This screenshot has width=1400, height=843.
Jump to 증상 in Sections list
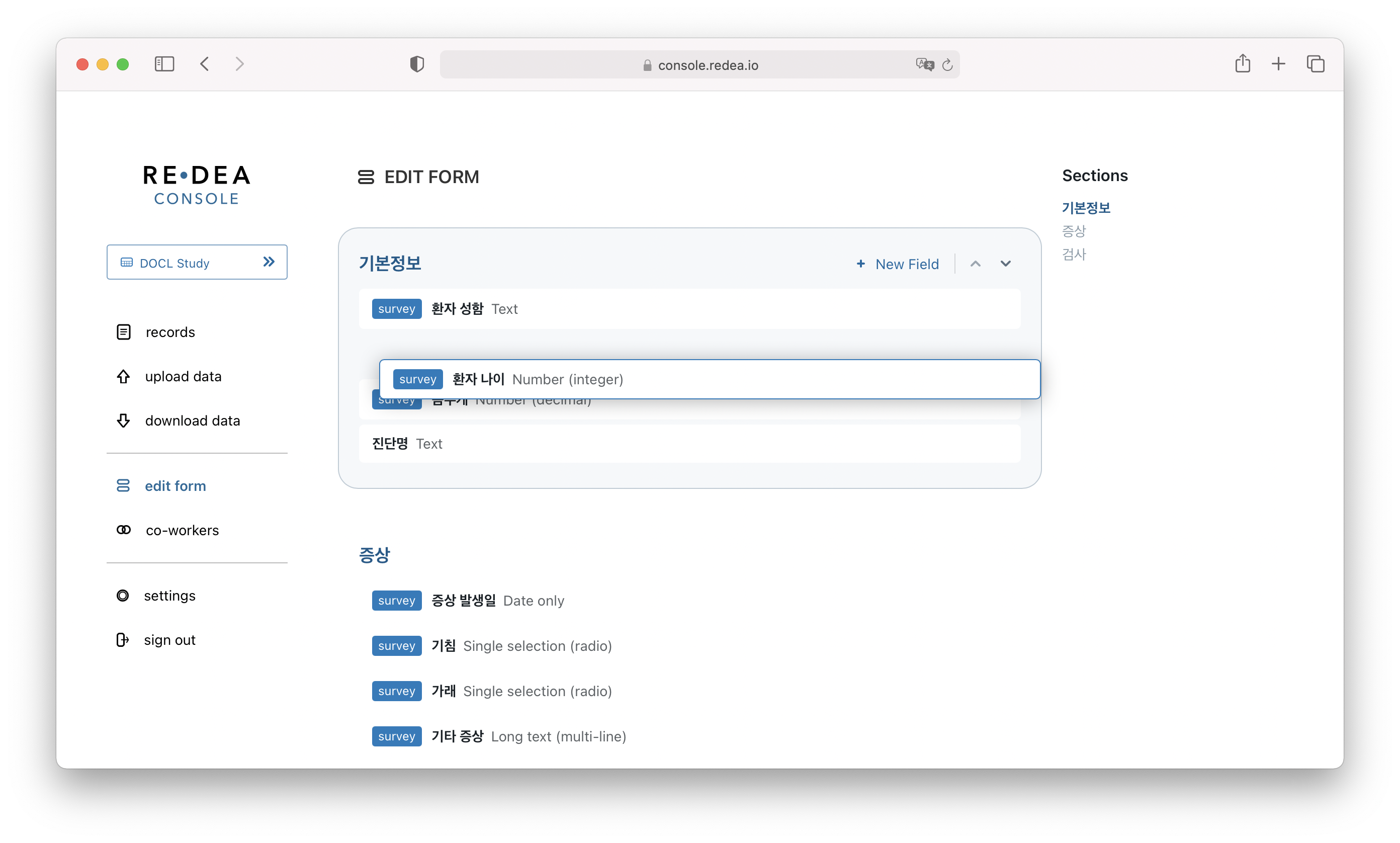[x=1074, y=231]
